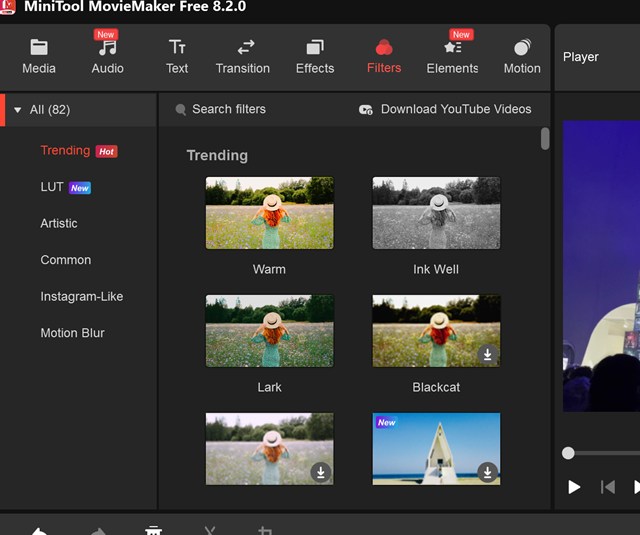Viewport: 640px width, 535px height.
Task: Open the Elements tab
Action: click(x=452, y=56)
